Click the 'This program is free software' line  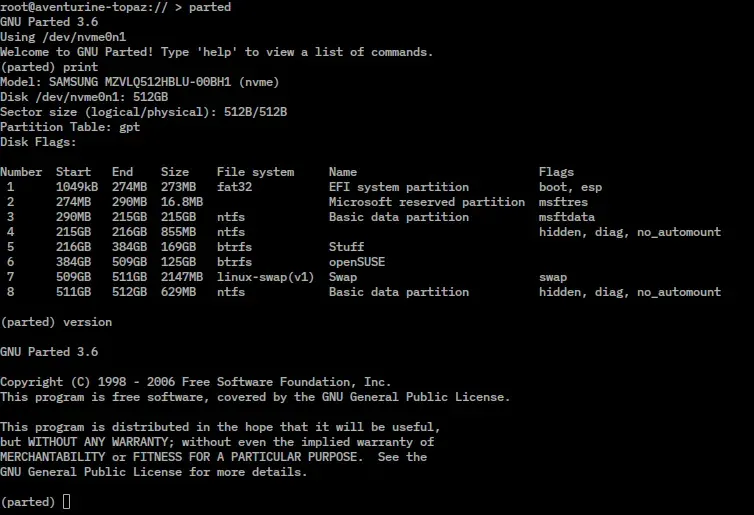point(255,397)
